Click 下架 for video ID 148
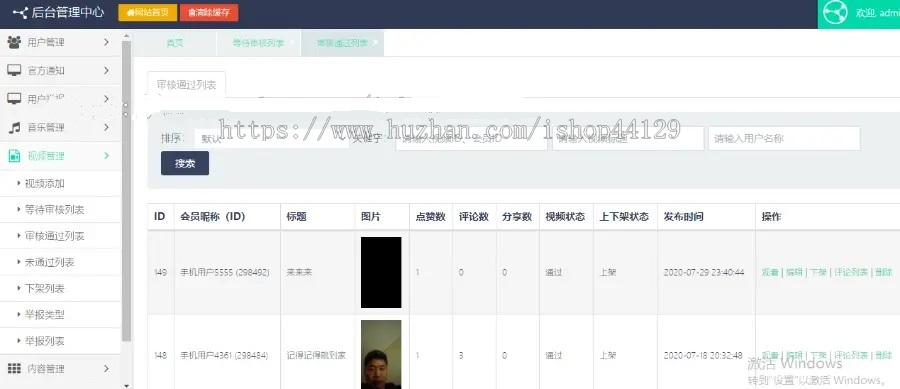 coord(818,356)
